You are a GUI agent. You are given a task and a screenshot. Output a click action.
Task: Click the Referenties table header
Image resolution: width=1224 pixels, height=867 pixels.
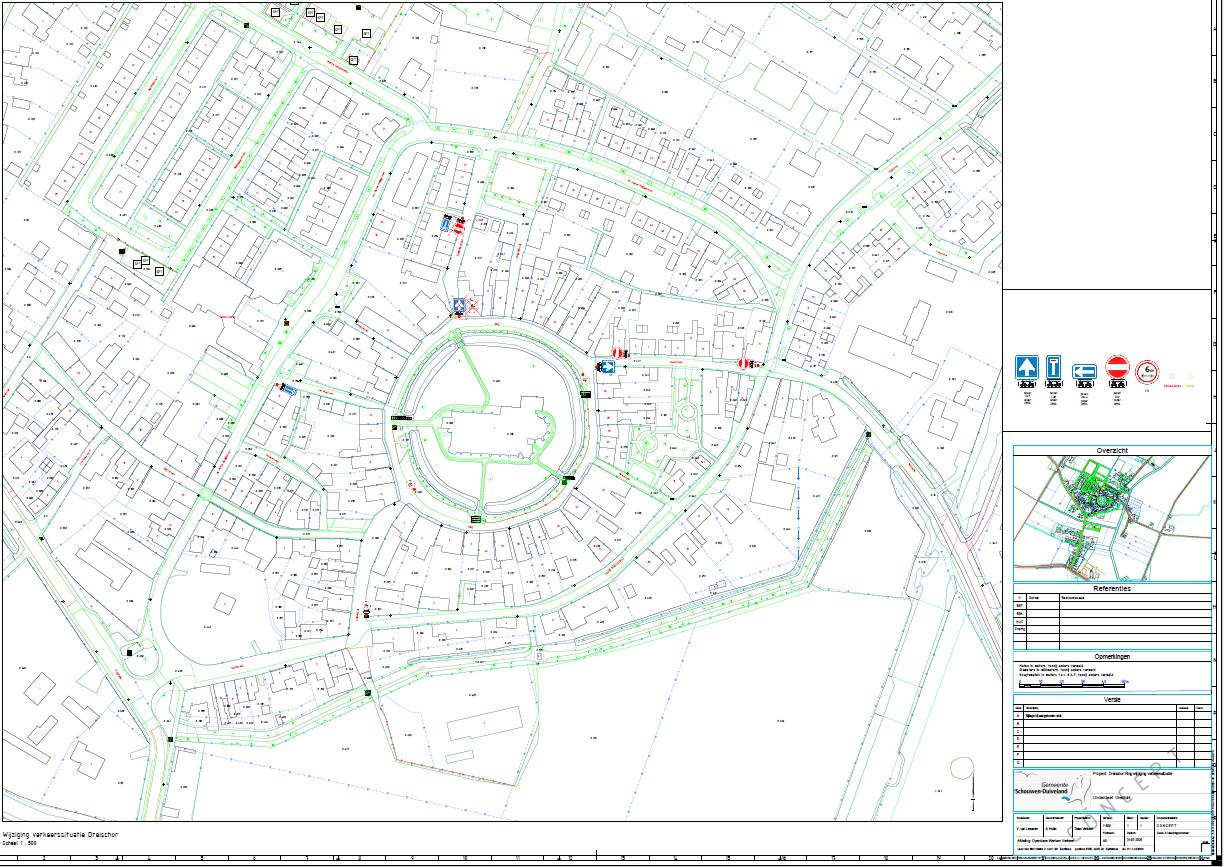1111,589
